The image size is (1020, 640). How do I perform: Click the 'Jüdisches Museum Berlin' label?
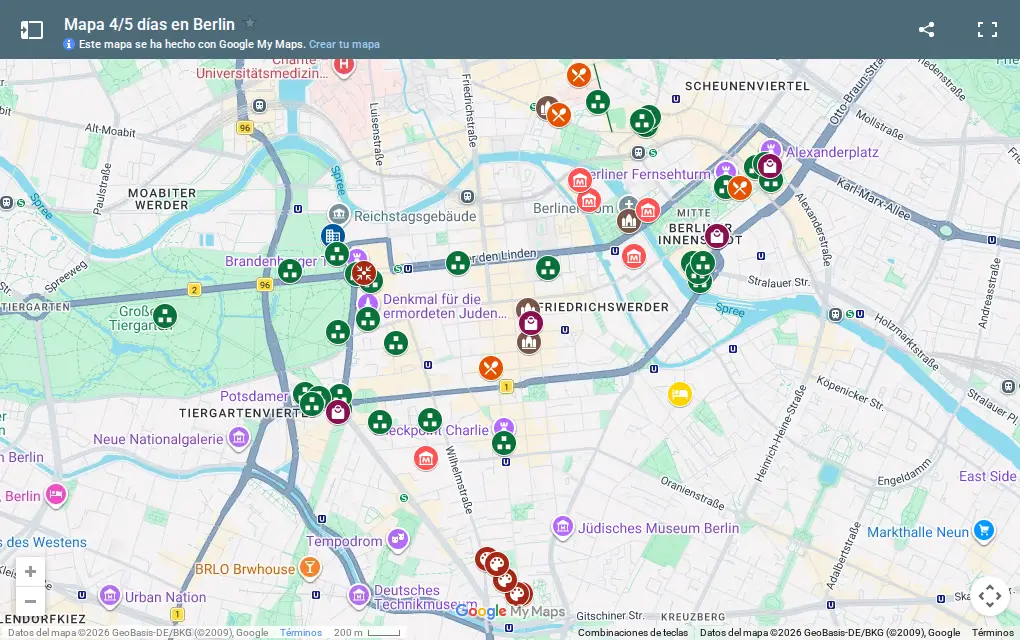click(658, 528)
